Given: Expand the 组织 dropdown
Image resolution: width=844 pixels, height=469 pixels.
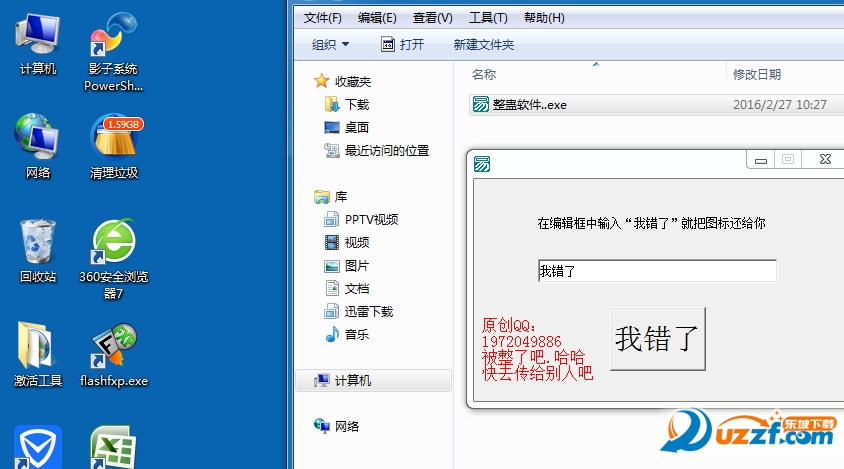Looking at the screenshot, I should [x=330, y=44].
